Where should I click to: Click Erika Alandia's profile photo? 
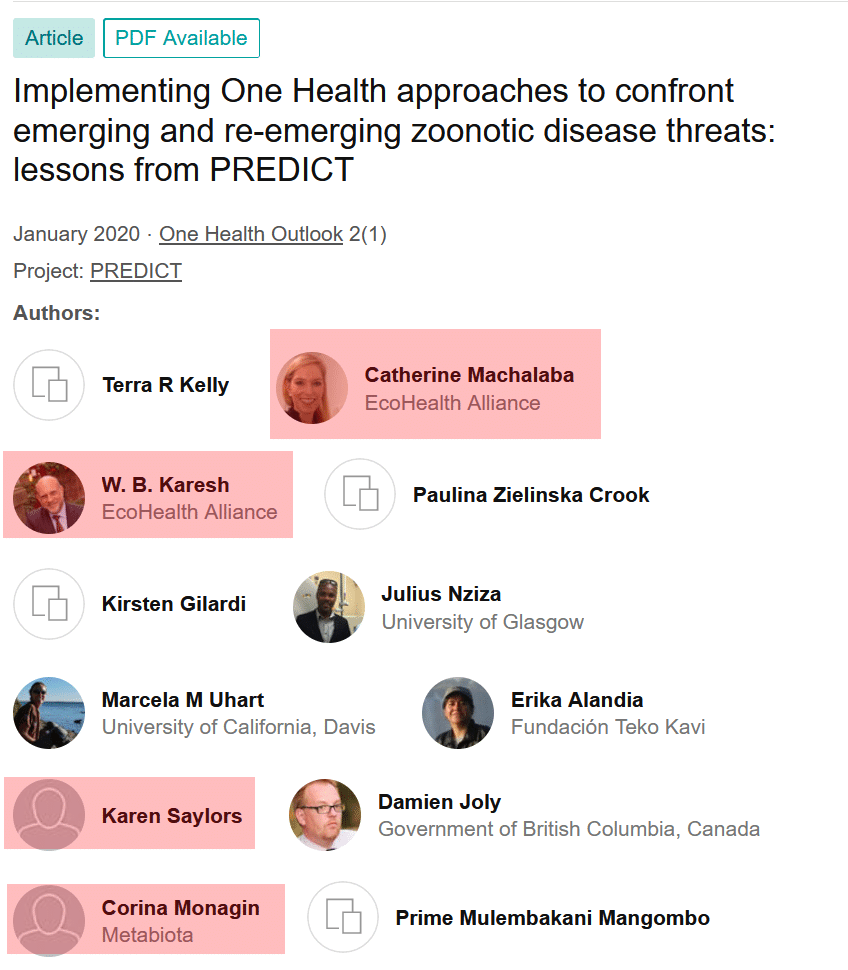458,713
